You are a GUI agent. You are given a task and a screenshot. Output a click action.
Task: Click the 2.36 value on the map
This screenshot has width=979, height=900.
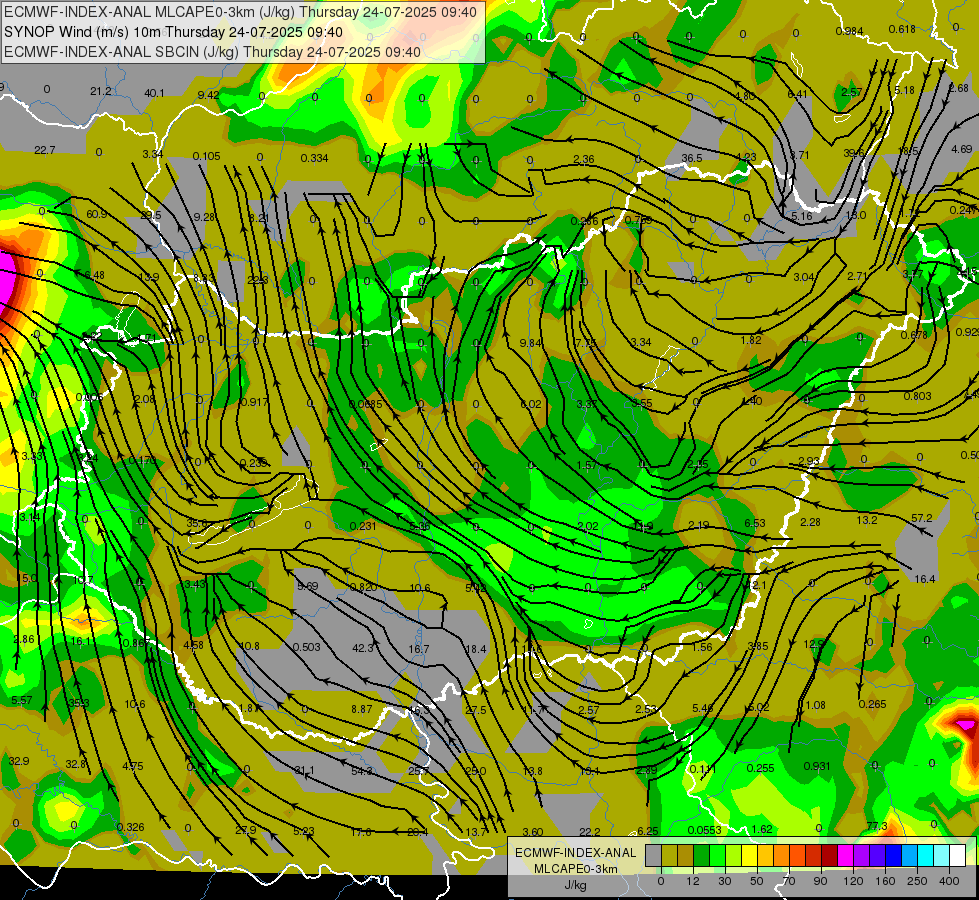[x=584, y=159]
